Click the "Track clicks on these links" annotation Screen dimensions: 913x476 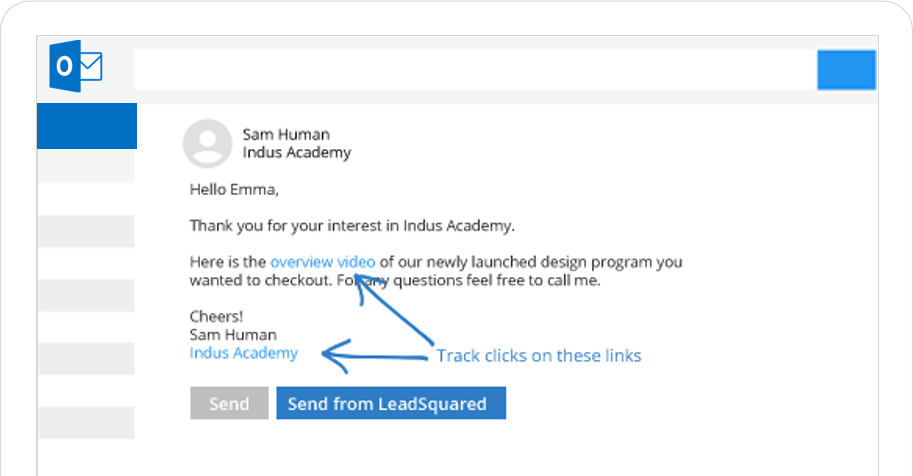coord(539,356)
